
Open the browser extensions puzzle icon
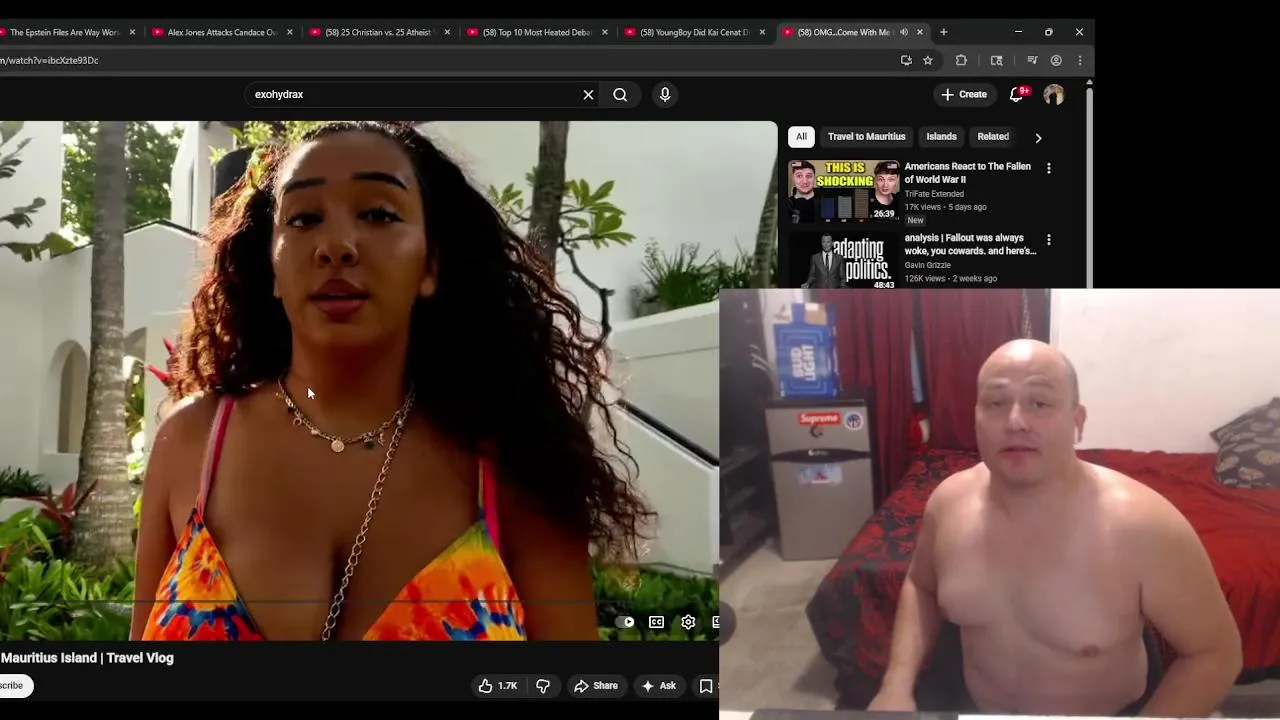tap(961, 60)
